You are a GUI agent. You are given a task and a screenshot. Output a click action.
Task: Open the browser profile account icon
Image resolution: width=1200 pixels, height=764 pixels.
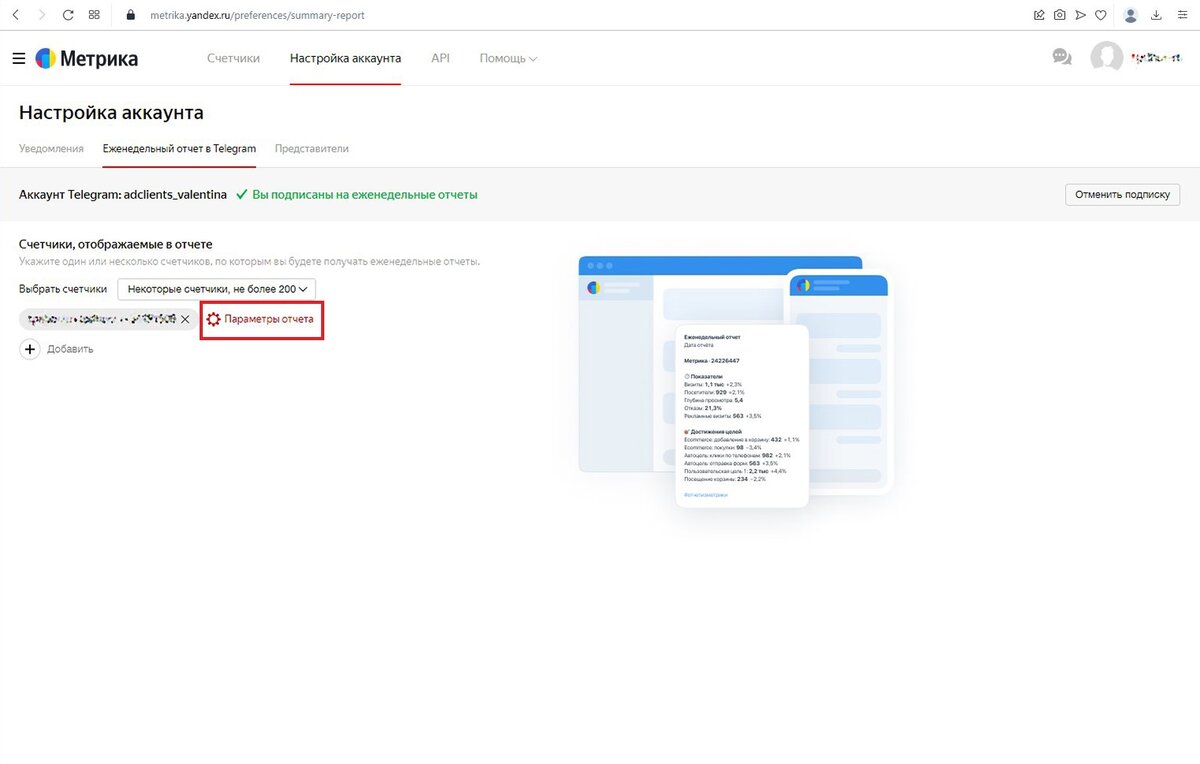[x=1131, y=15]
